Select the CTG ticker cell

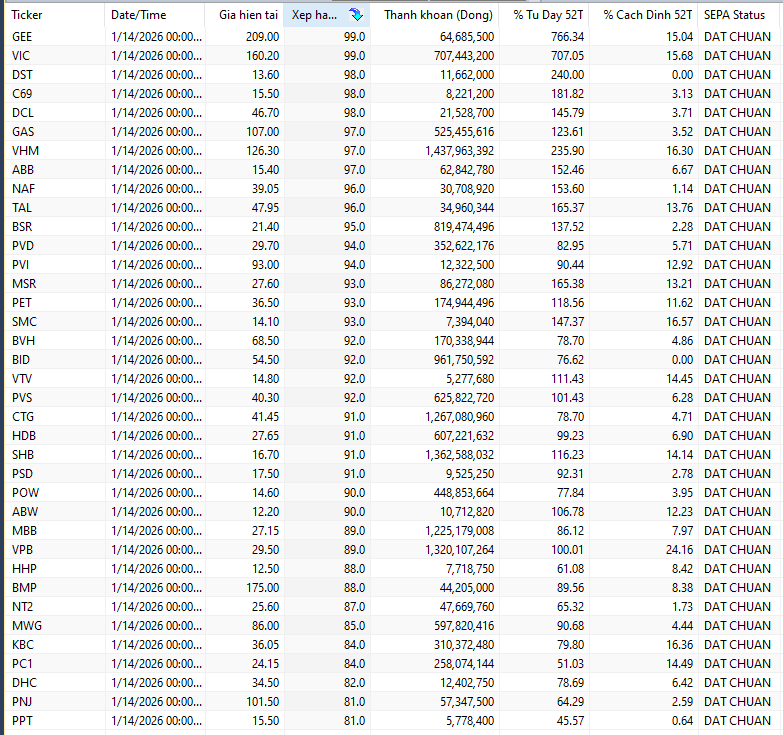pyautogui.click(x=23, y=416)
